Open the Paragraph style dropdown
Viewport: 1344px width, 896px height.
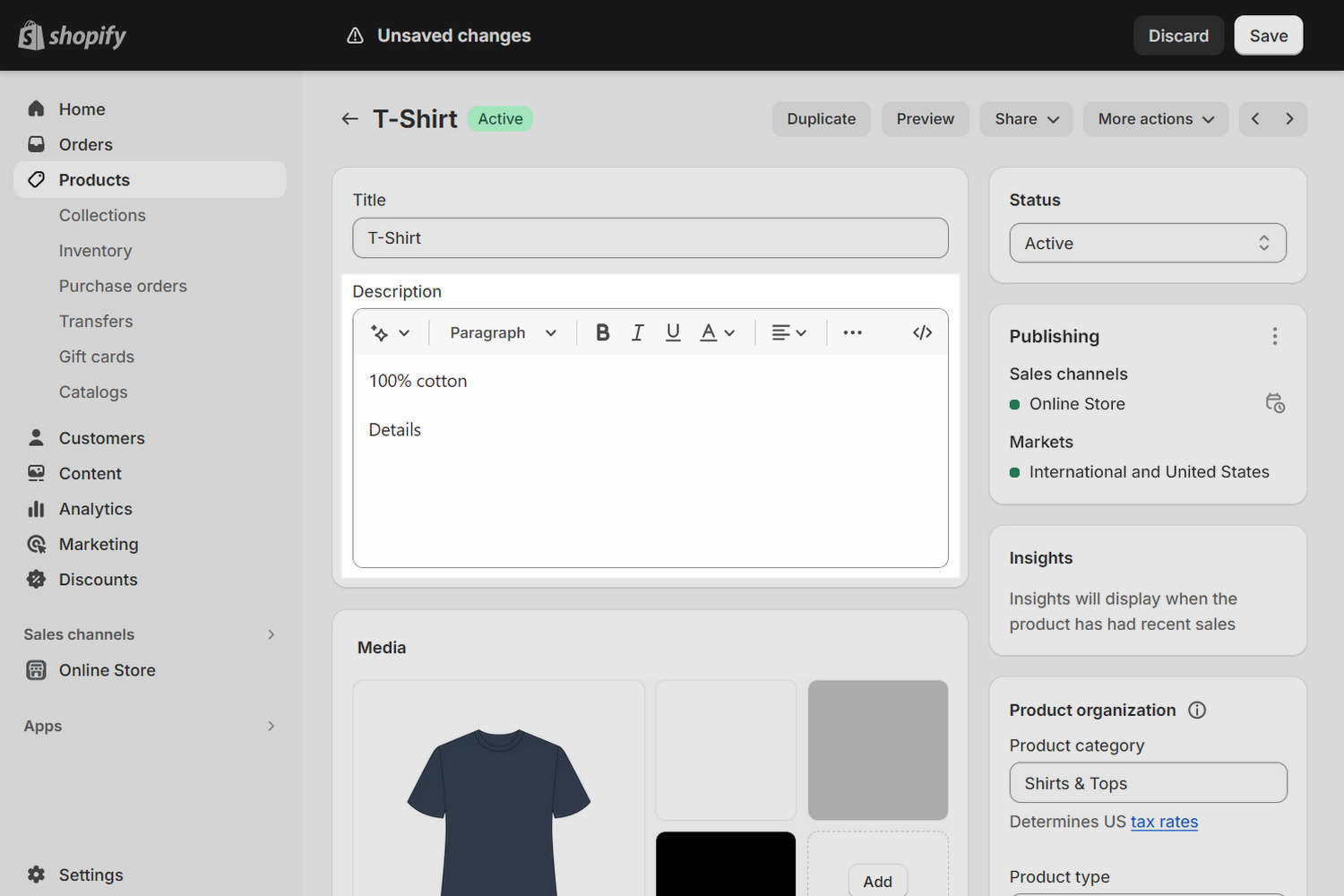pos(503,332)
